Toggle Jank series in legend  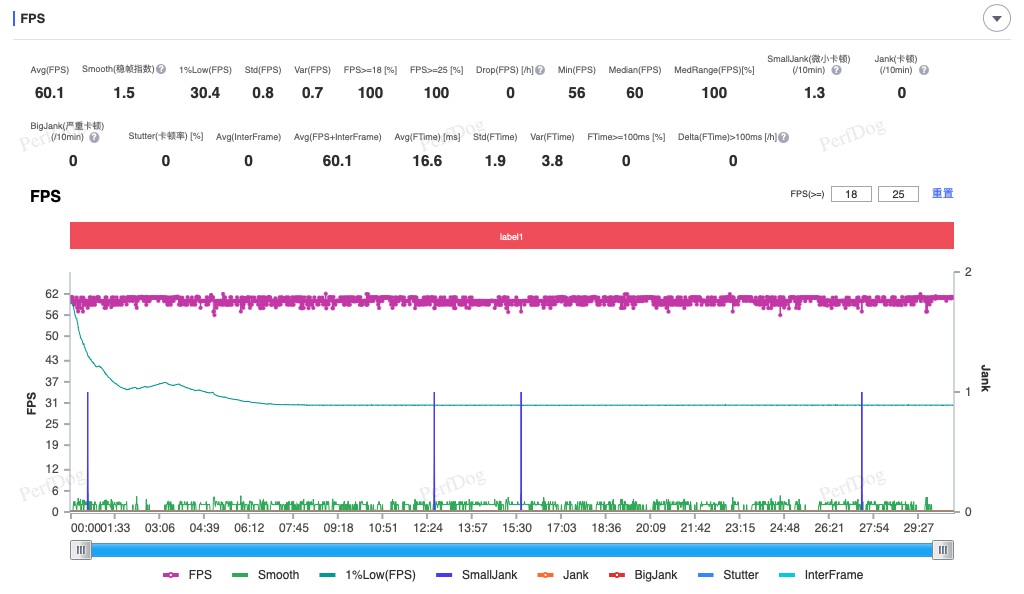[x=563, y=575]
